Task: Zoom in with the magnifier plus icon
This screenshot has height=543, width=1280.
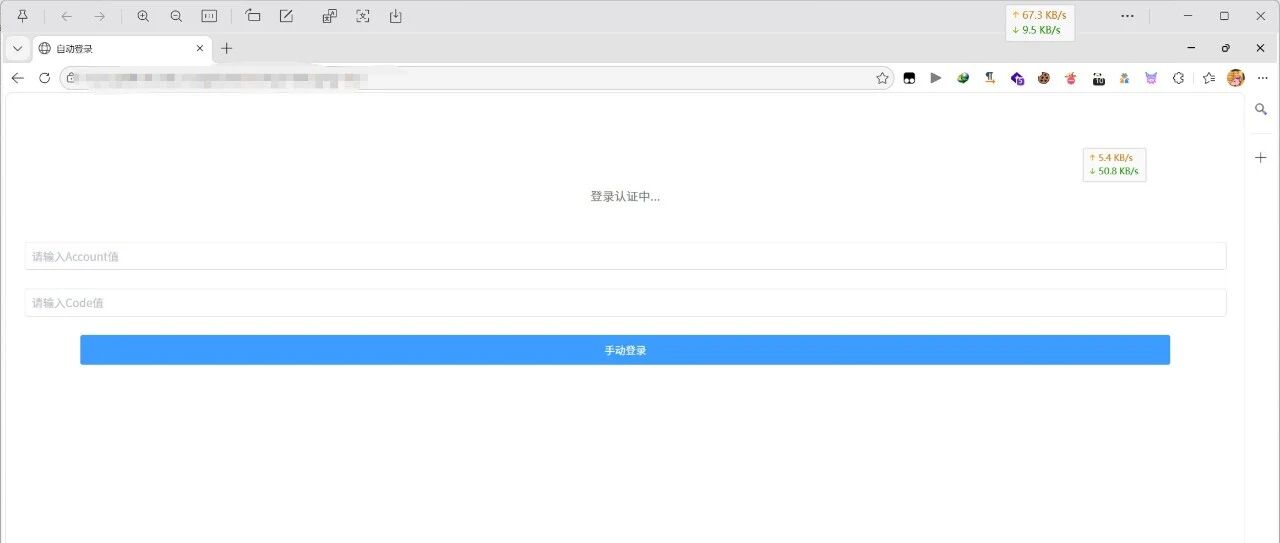Action: [143, 16]
